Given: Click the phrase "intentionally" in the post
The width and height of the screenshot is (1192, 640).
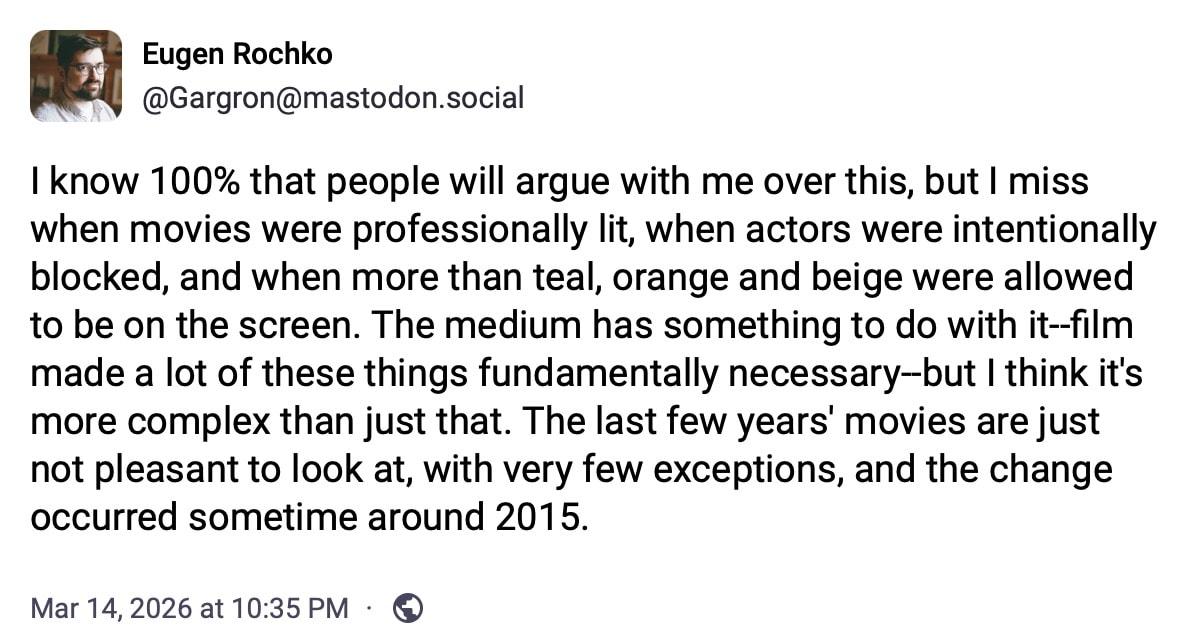Looking at the screenshot, I should [1058, 231].
